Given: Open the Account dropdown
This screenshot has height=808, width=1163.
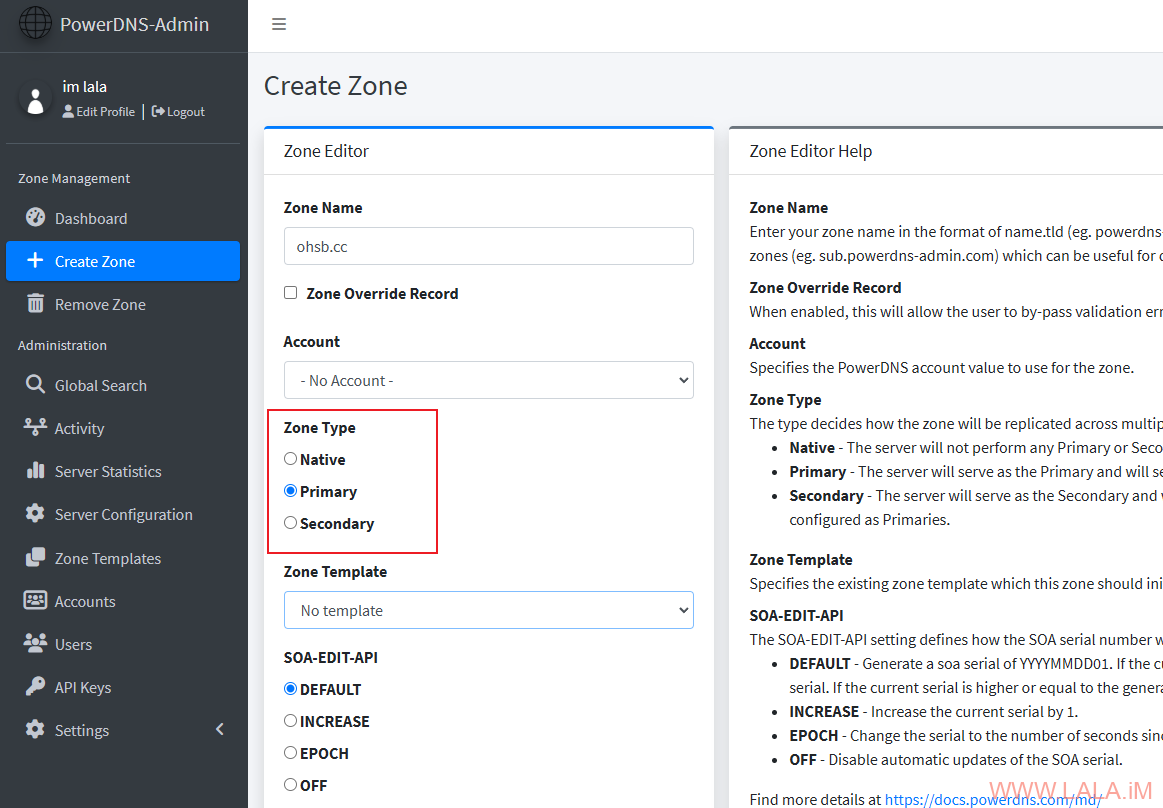Looking at the screenshot, I should [x=488, y=380].
